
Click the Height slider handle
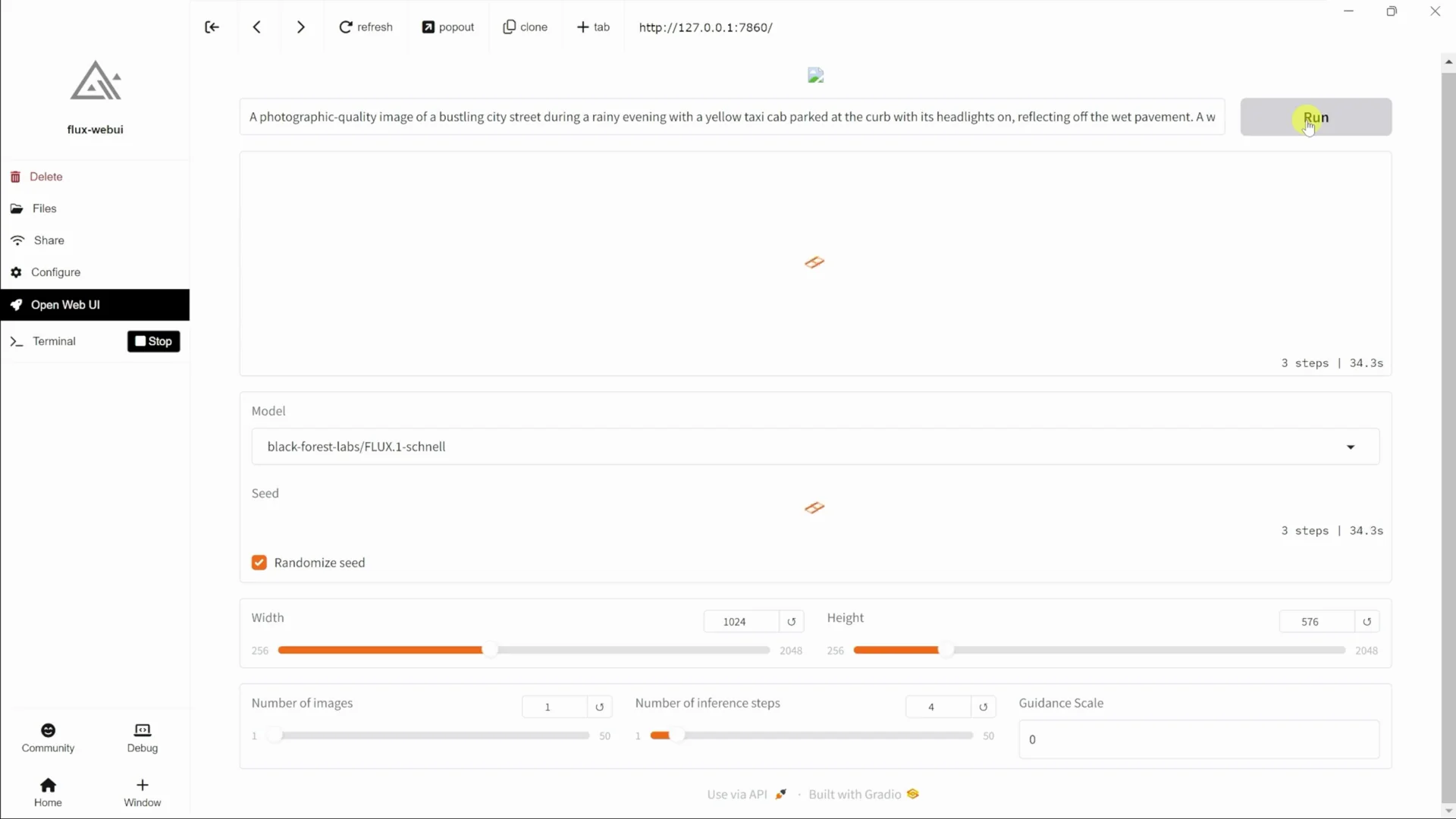click(x=952, y=649)
